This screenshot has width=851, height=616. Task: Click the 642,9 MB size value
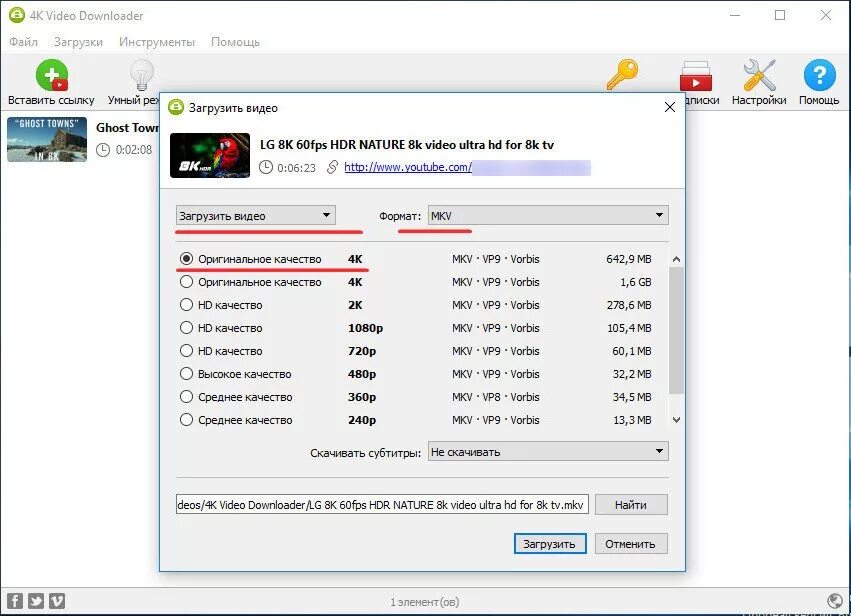point(628,259)
